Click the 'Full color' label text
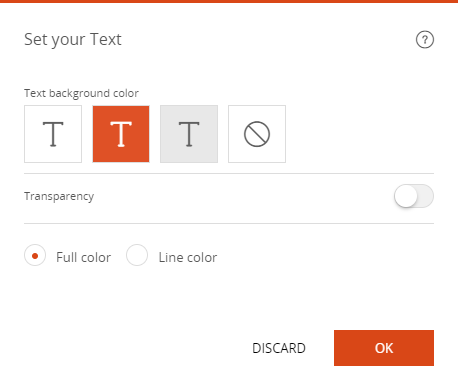 (83, 257)
